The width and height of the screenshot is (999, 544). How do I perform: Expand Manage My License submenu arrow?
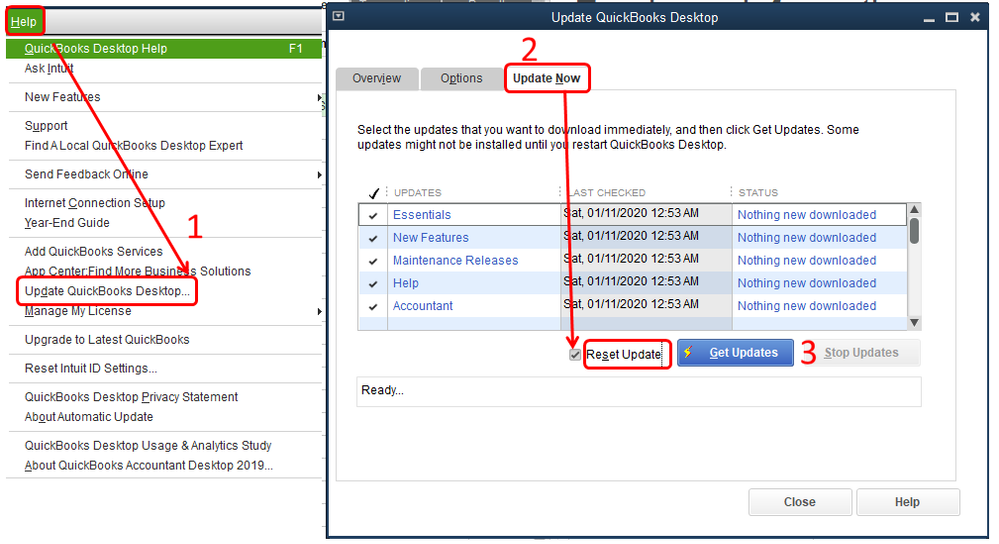[x=319, y=311]
